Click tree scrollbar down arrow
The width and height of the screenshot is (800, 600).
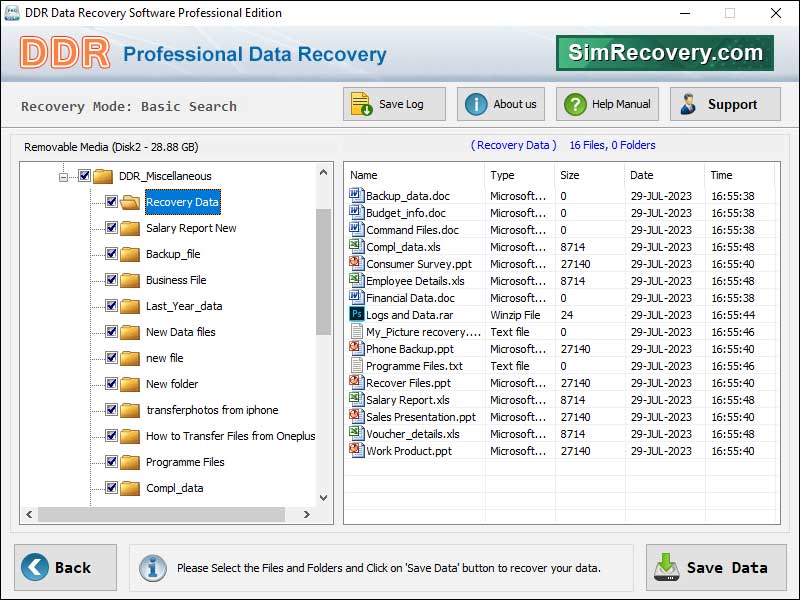(x=323, y=498)
